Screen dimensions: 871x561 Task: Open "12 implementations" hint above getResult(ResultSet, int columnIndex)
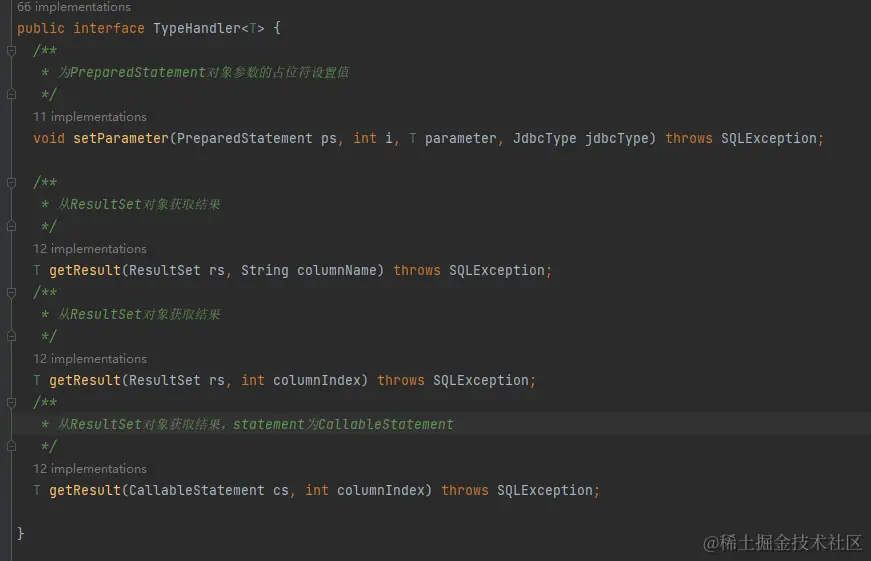(90, 359)
